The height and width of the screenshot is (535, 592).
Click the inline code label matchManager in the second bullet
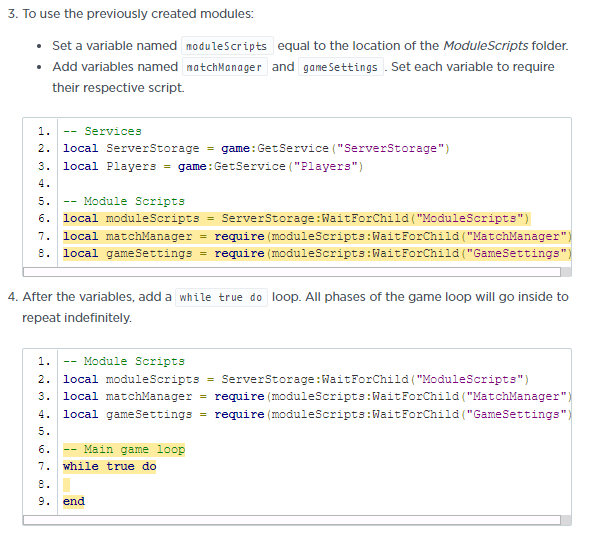pyautogui.click(x=225, y=67)
